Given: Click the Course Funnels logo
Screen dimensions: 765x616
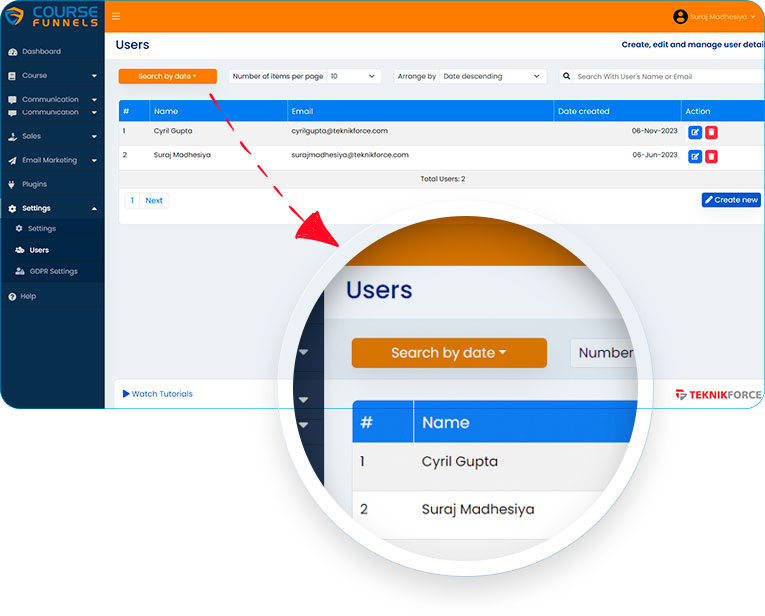Looking at the screenshot, I should click(52, 16).
